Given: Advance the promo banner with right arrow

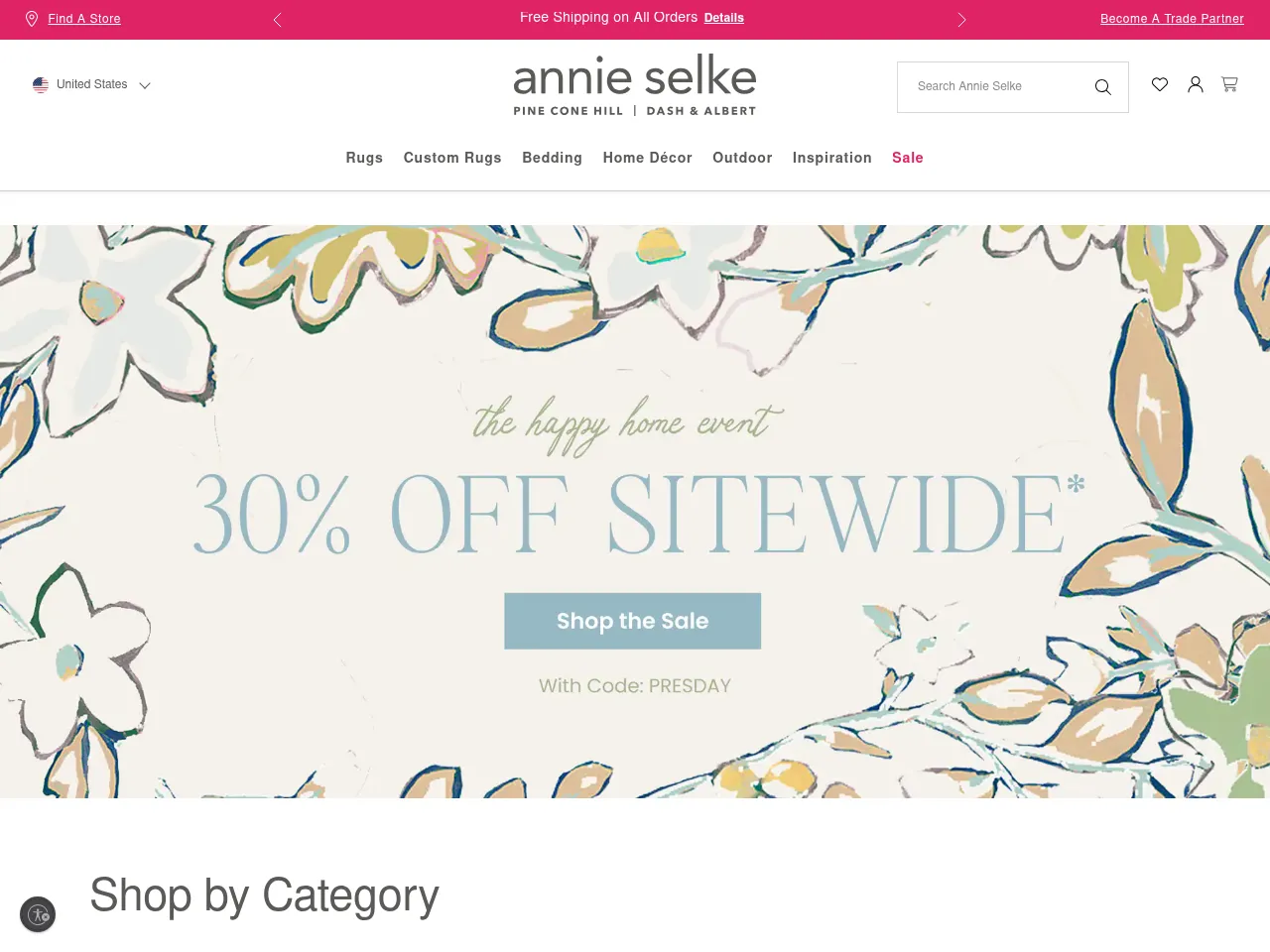Looking at the screenshot, I should tap(960, 19).
